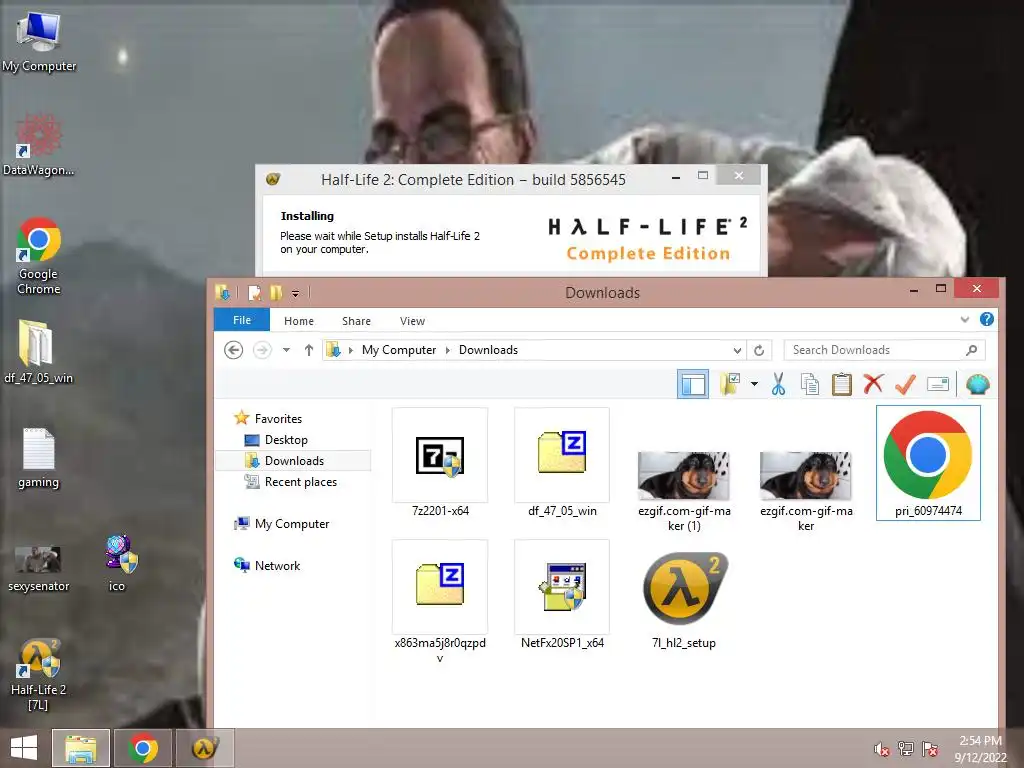Go back with the Back arrow

pyautogui.click(x=233, y=350)
